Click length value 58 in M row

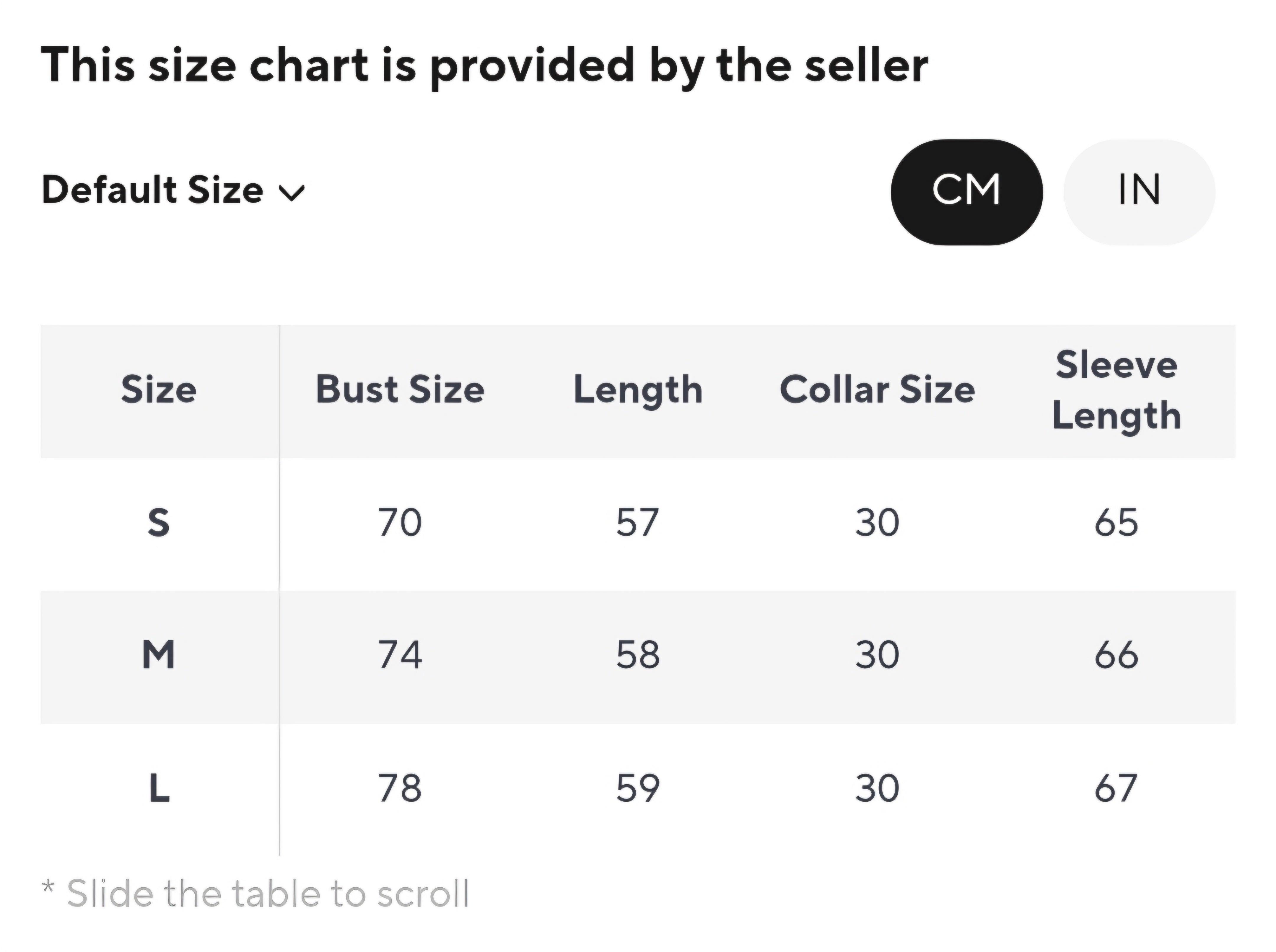click(x=638, y=655)
